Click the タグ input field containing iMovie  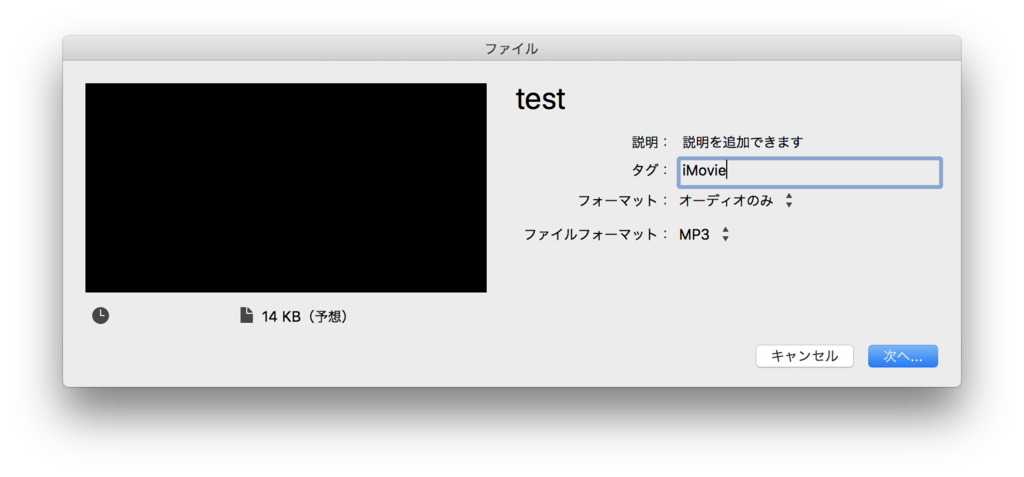coord(810,172)
